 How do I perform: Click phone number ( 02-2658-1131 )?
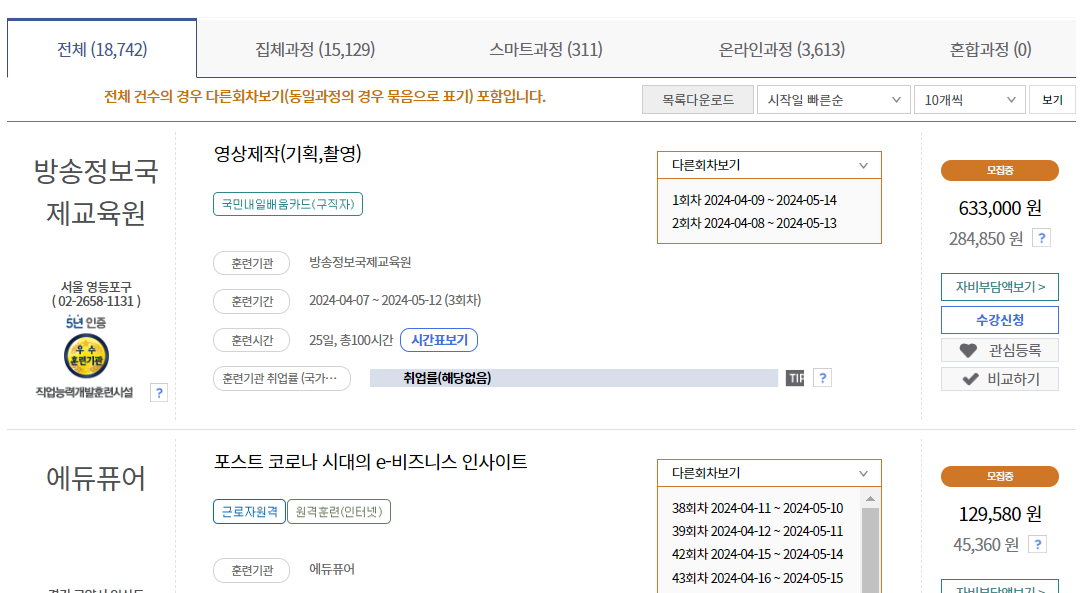pyautogui.click(x=96, y=301)
